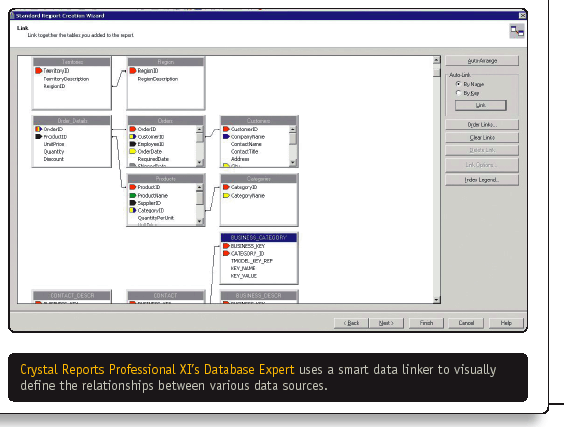Select the BUSINESS_DESCR table header

[259, 296]
